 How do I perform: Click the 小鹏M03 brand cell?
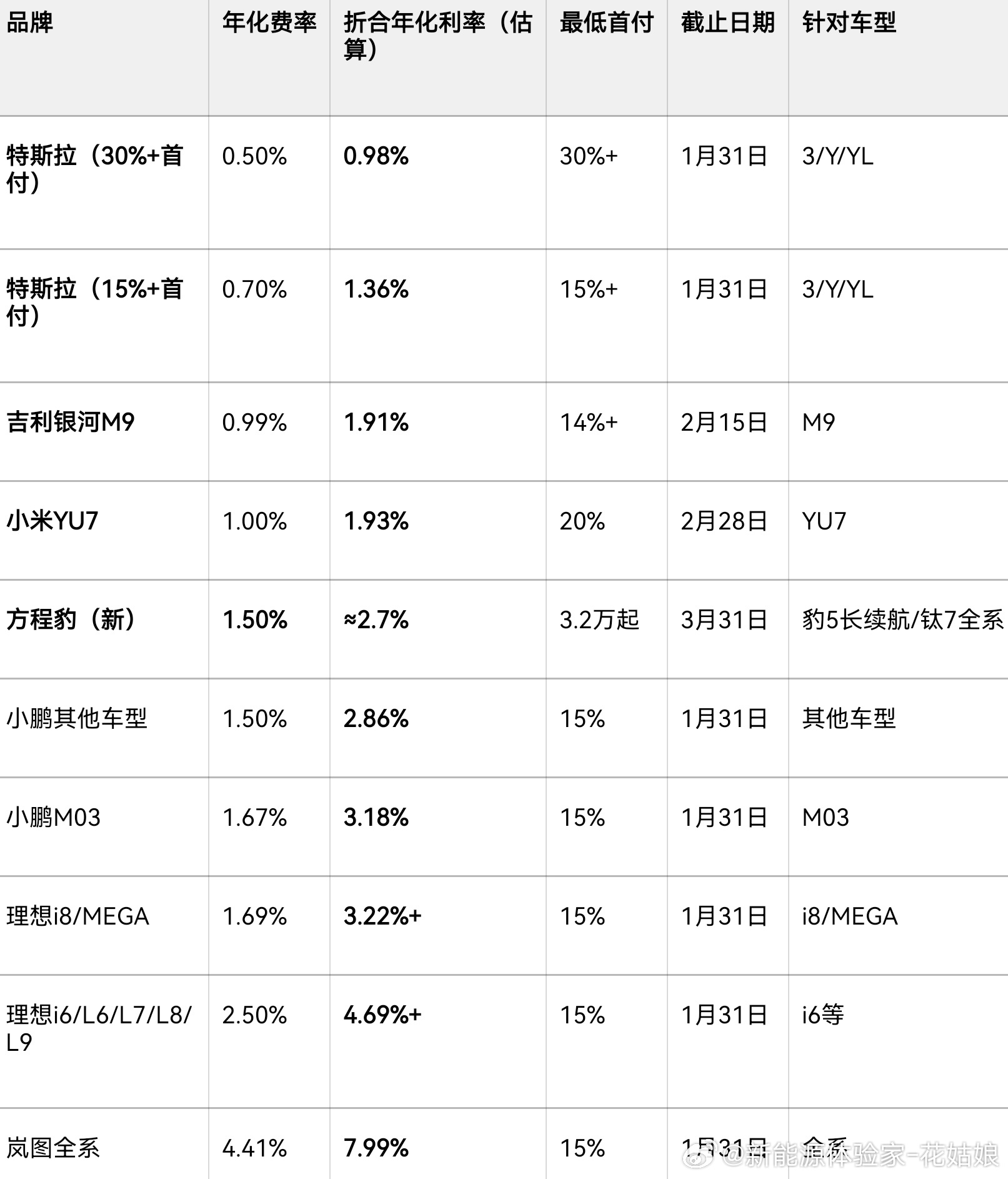tap(53, 818)
